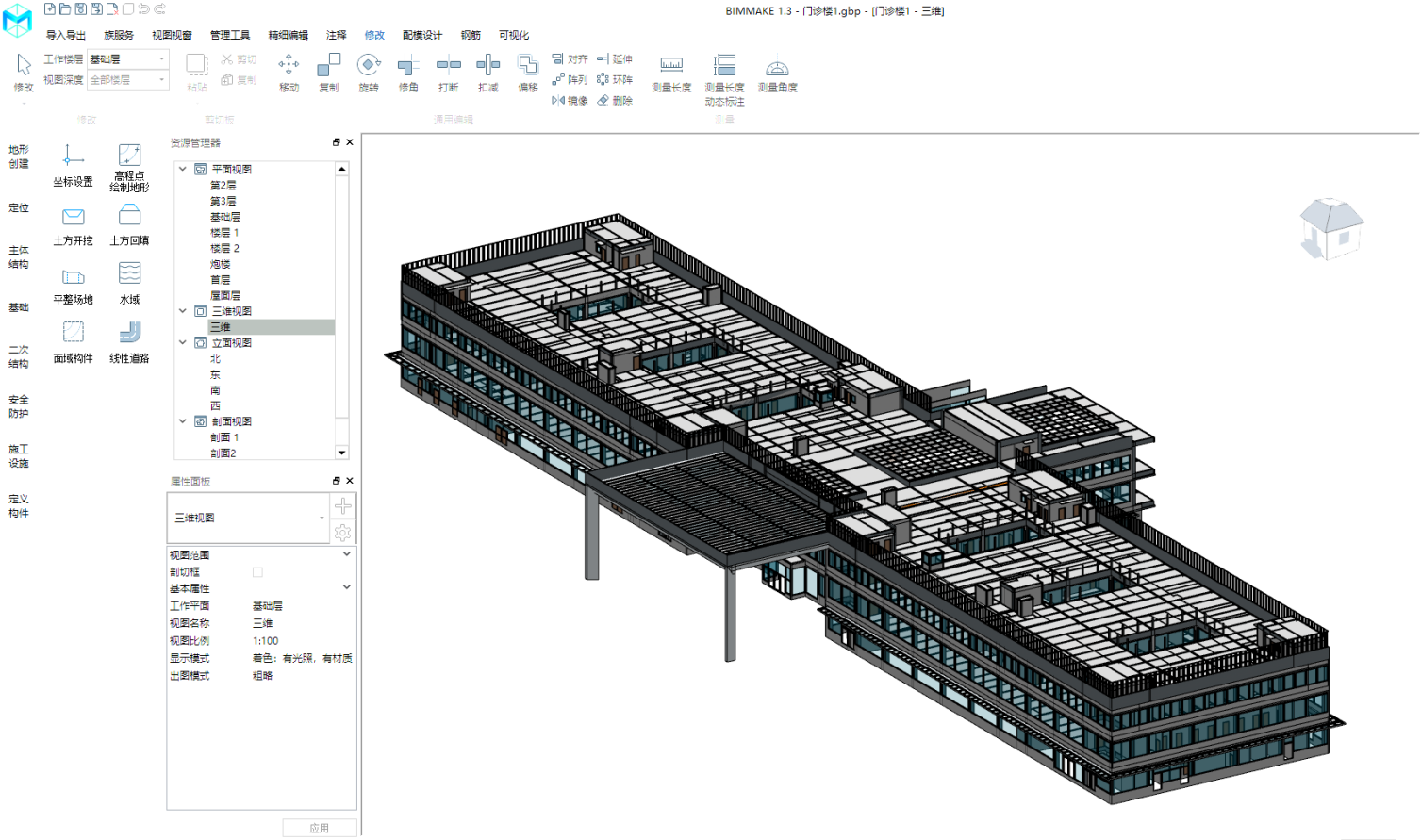Open the 三维视图 type dropdown in properties
Image resolution: width=1421 pixels, height=840 pixels.
(249, 518)
